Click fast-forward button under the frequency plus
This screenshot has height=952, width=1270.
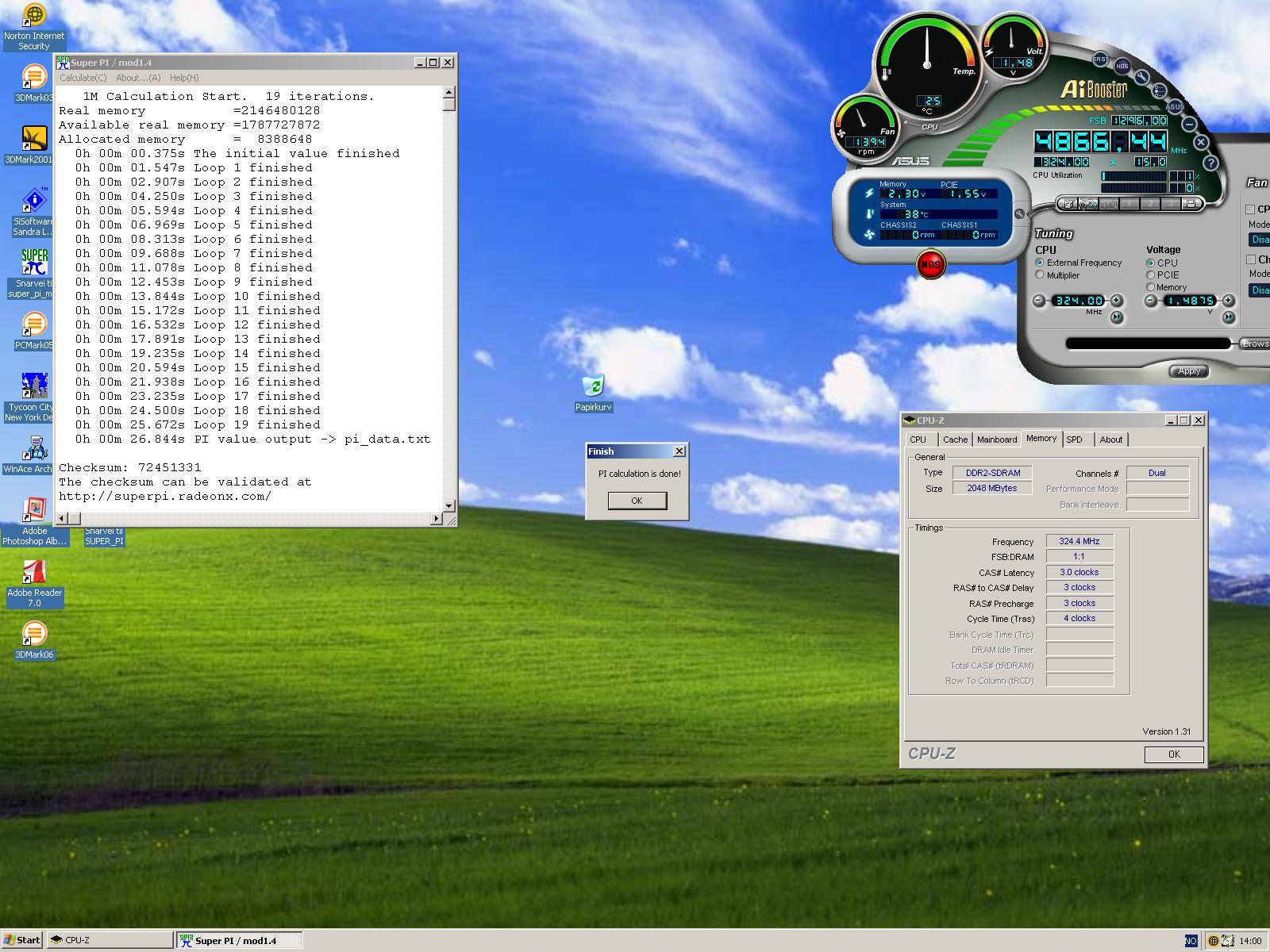coord(1117,317)
